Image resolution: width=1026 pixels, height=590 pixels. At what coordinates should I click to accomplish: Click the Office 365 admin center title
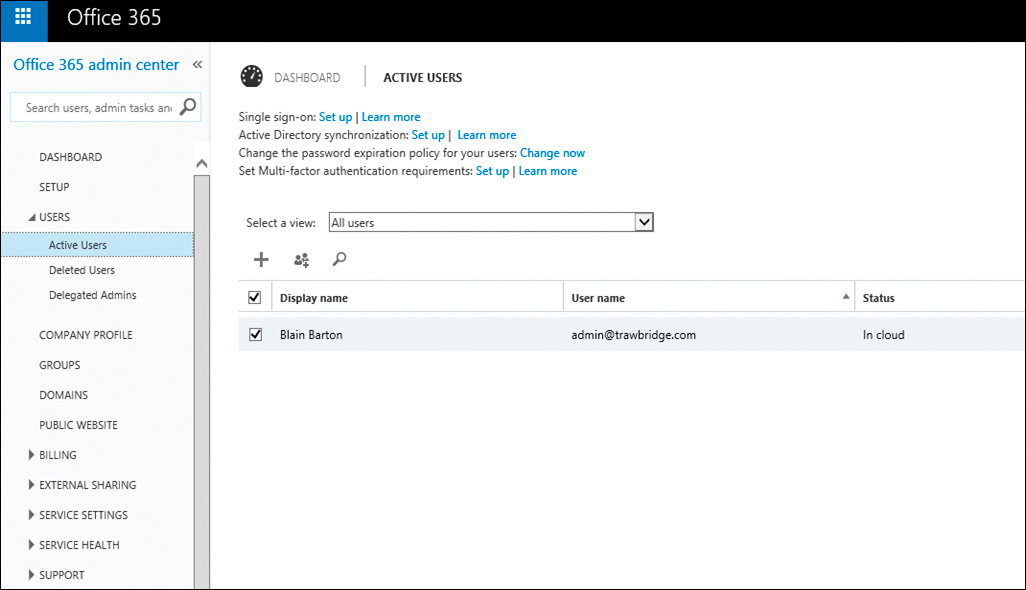pyautogui.click(x=96, y=64)
